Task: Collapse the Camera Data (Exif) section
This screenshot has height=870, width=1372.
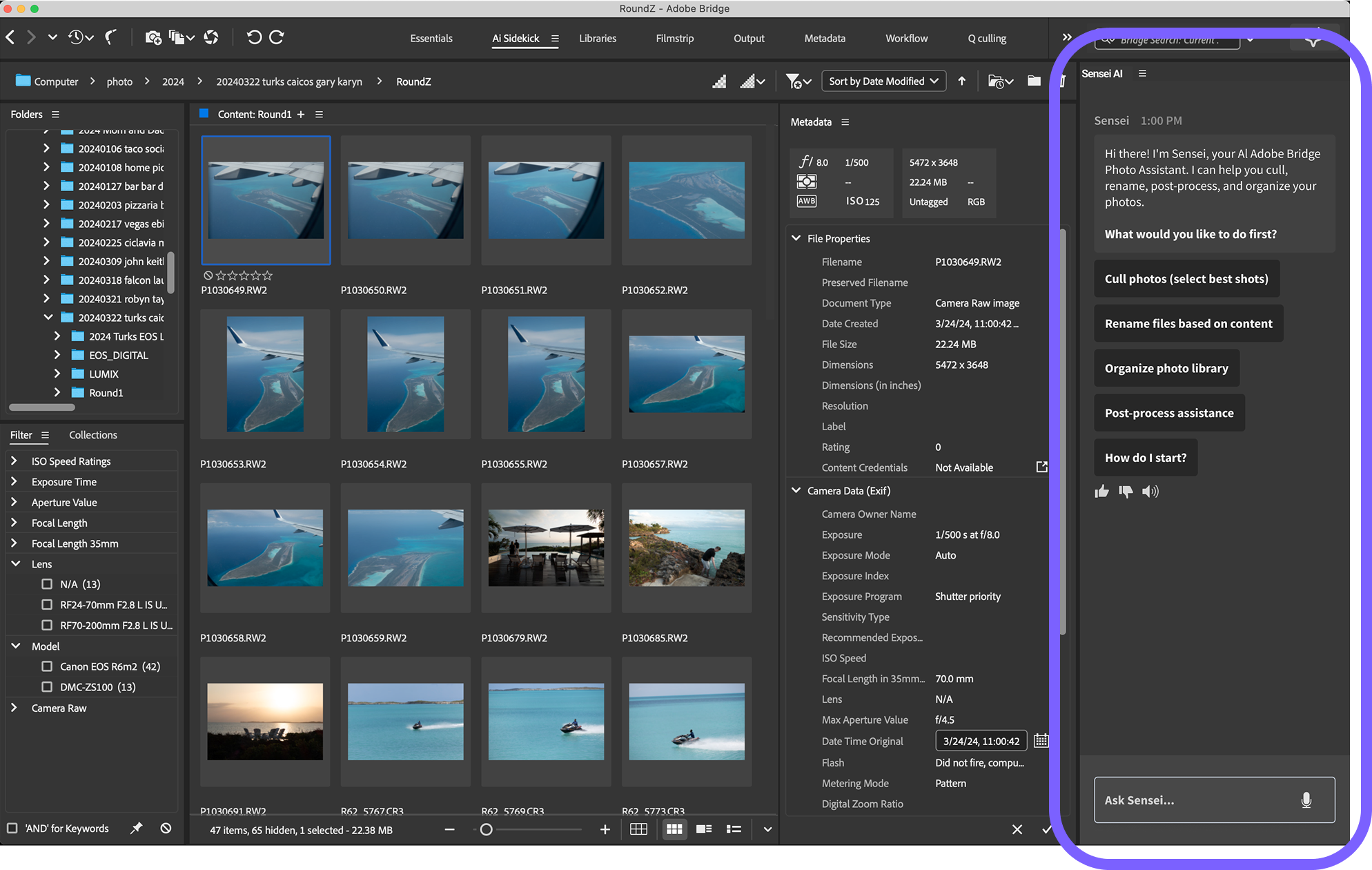Action: tap(796, 491)
